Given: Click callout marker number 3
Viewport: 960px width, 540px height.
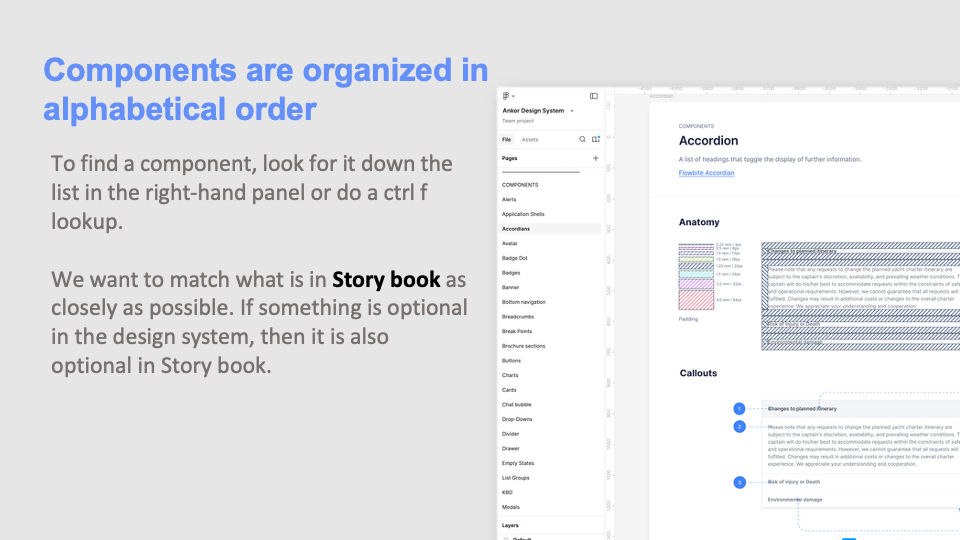Looking at the screenshot, I should pyautogui.click(x=739, y=482).
